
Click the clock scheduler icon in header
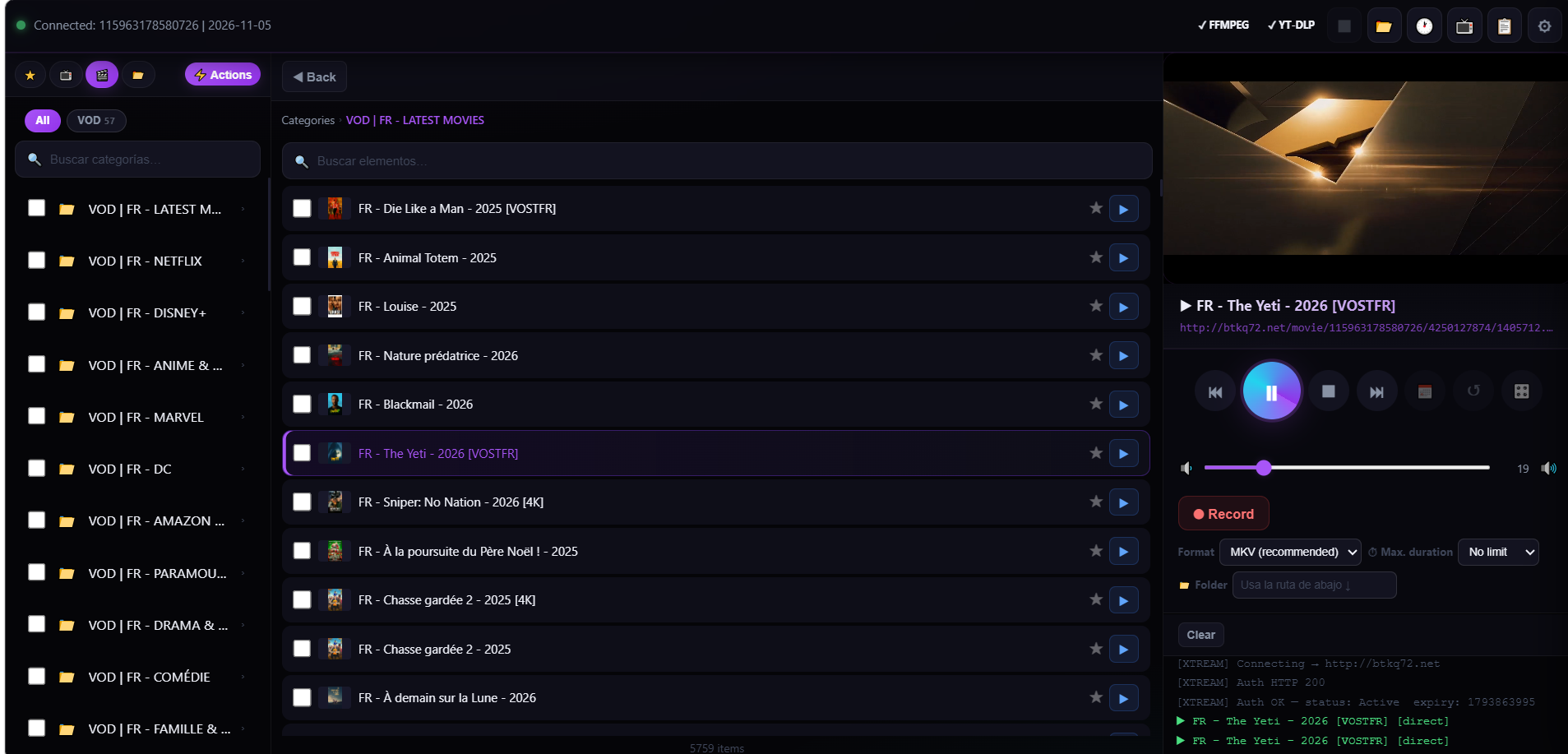[1424, 26]
